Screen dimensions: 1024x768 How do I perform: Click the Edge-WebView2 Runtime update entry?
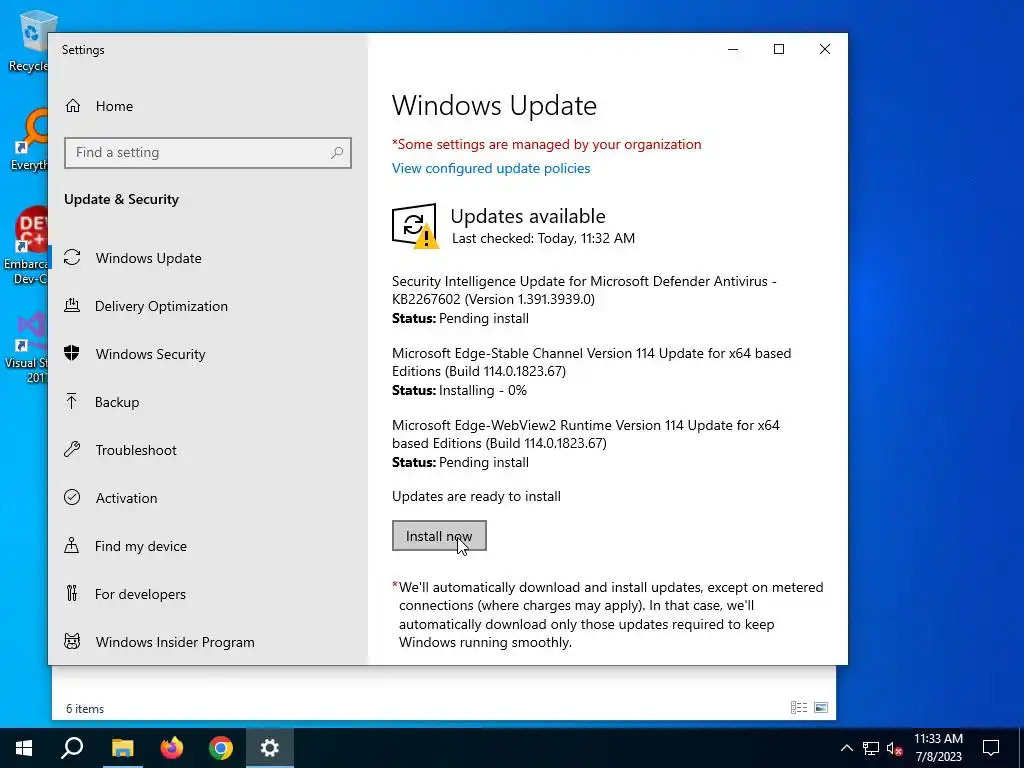pyautogui.click(x=586, y=443)
